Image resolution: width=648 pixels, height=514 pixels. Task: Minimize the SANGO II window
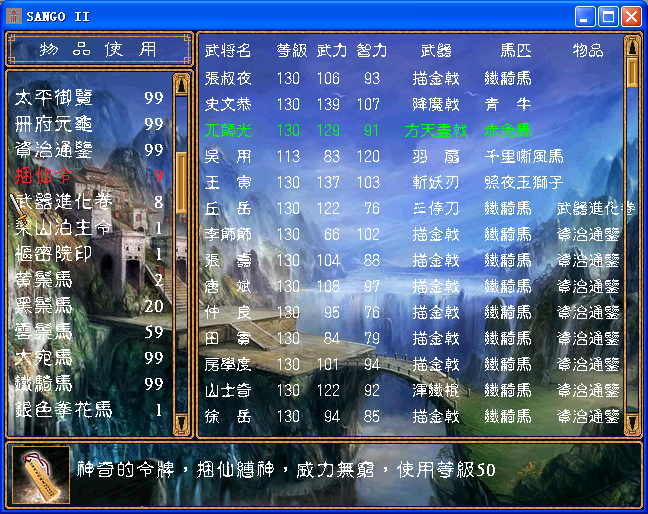[x=585, y=17]
